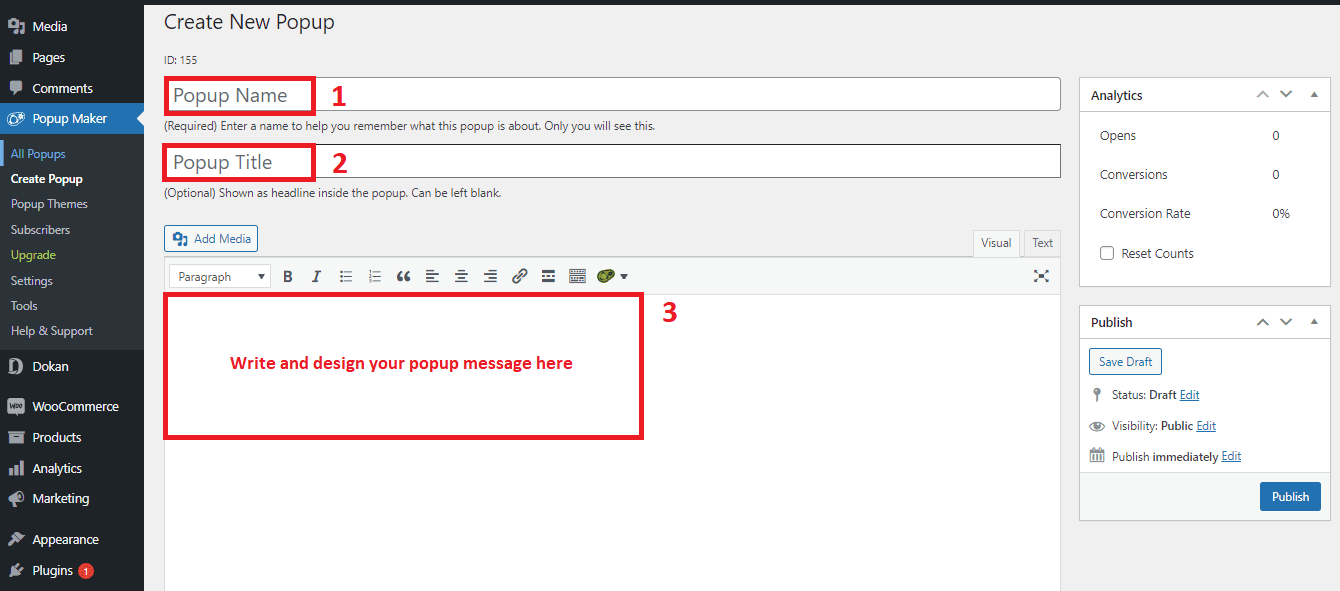Screen dimensions: 1340x591
Task: Toggle the toolbar kitchen sink
Action: 577,276
